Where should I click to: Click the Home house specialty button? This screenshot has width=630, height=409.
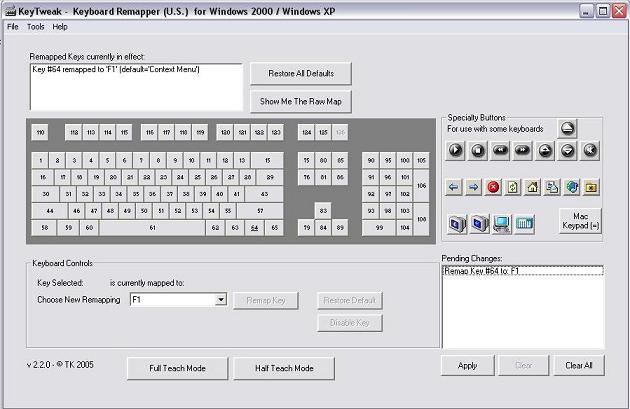[x=532, y=187]
